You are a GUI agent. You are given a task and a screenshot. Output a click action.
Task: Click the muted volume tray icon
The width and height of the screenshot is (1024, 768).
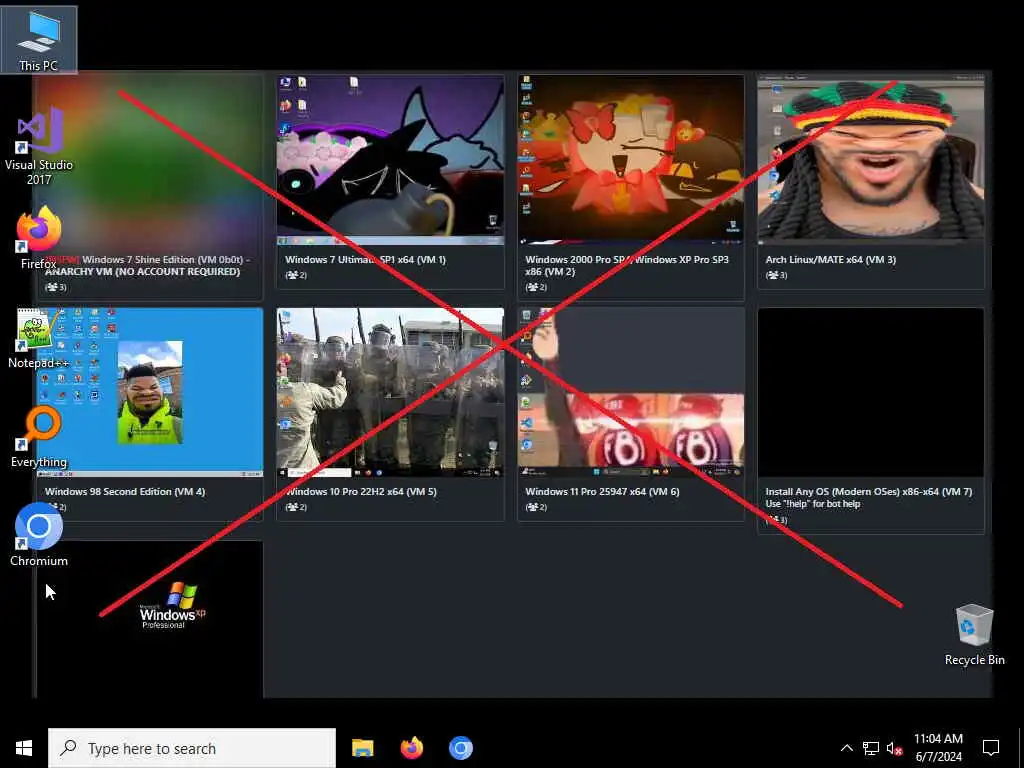894,748
